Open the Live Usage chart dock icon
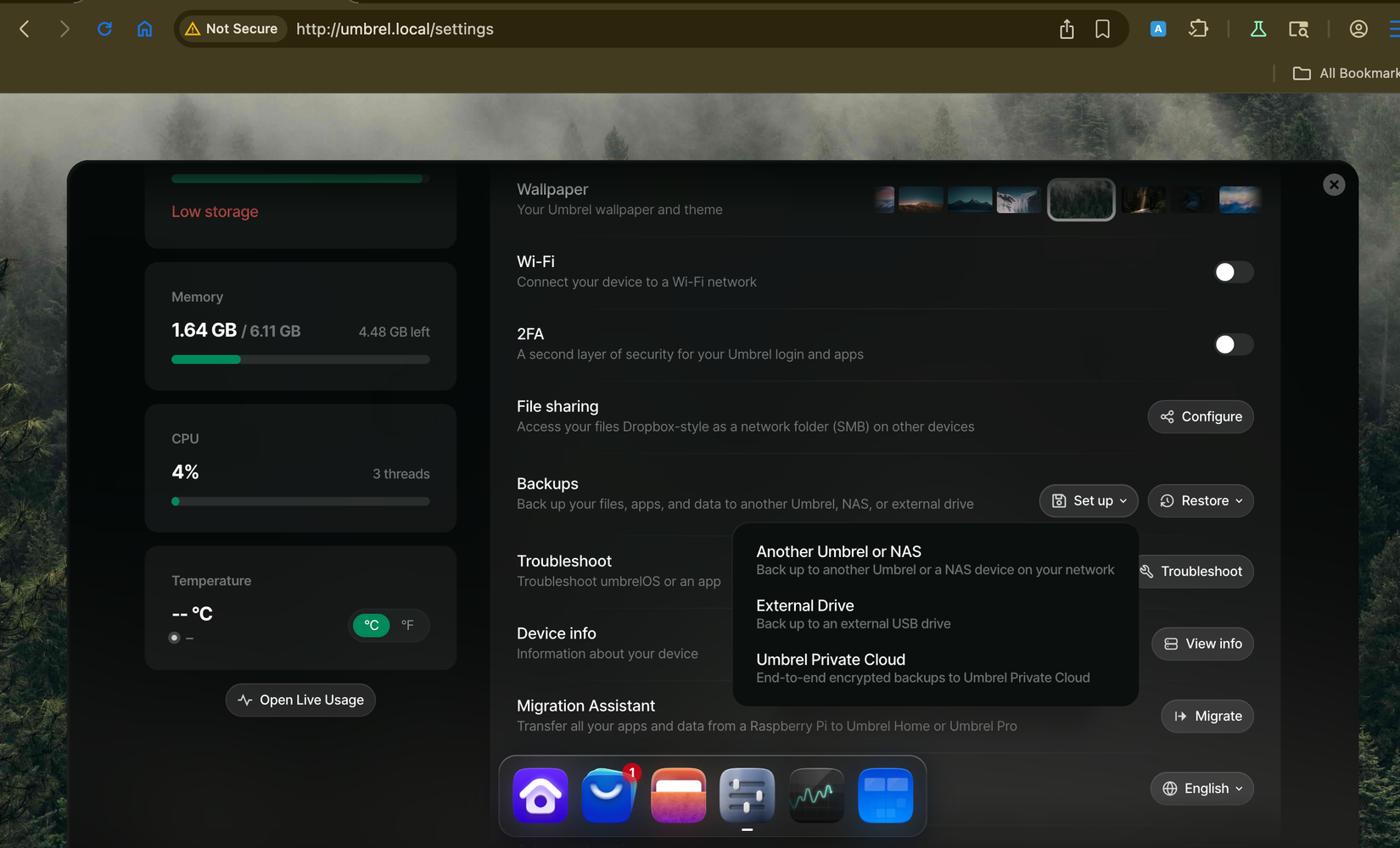1400x848 pixels. 816,795
